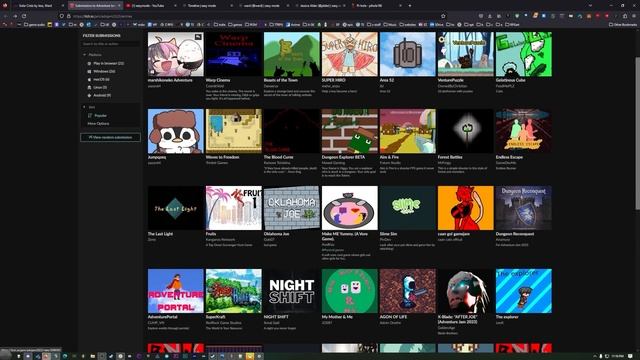Filter submissions by Windows platform
The height and width of the screenshot is (360, 640).
(104, 71)
